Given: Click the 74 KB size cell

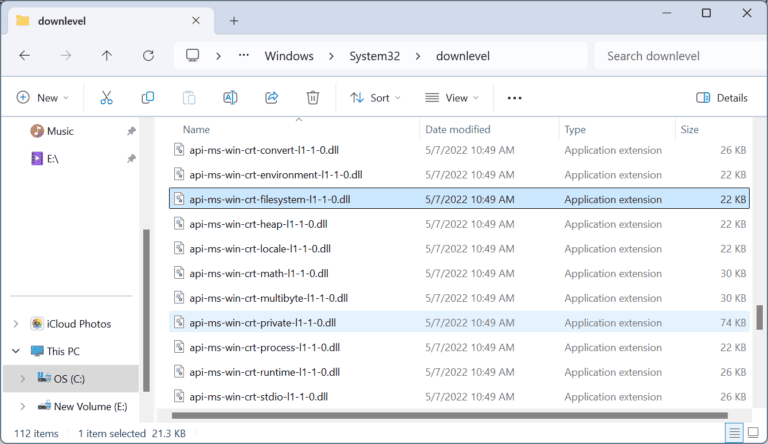Looking at the screenshot, I should coord(733,322).
